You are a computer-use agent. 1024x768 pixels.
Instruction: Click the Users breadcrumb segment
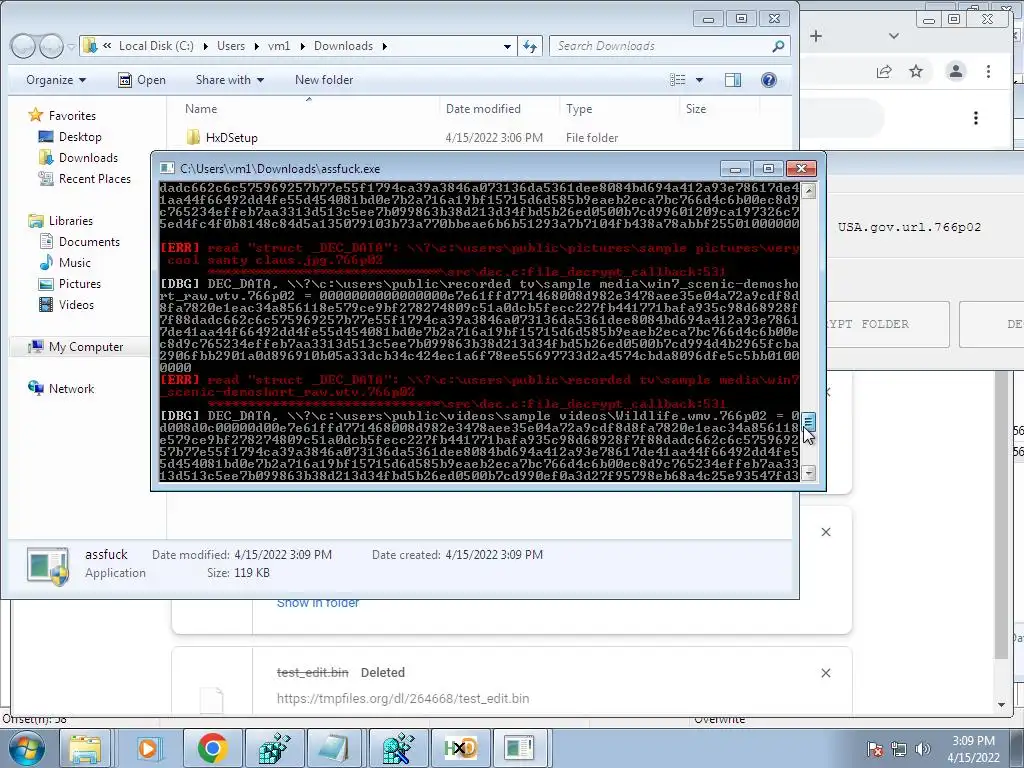231,46
